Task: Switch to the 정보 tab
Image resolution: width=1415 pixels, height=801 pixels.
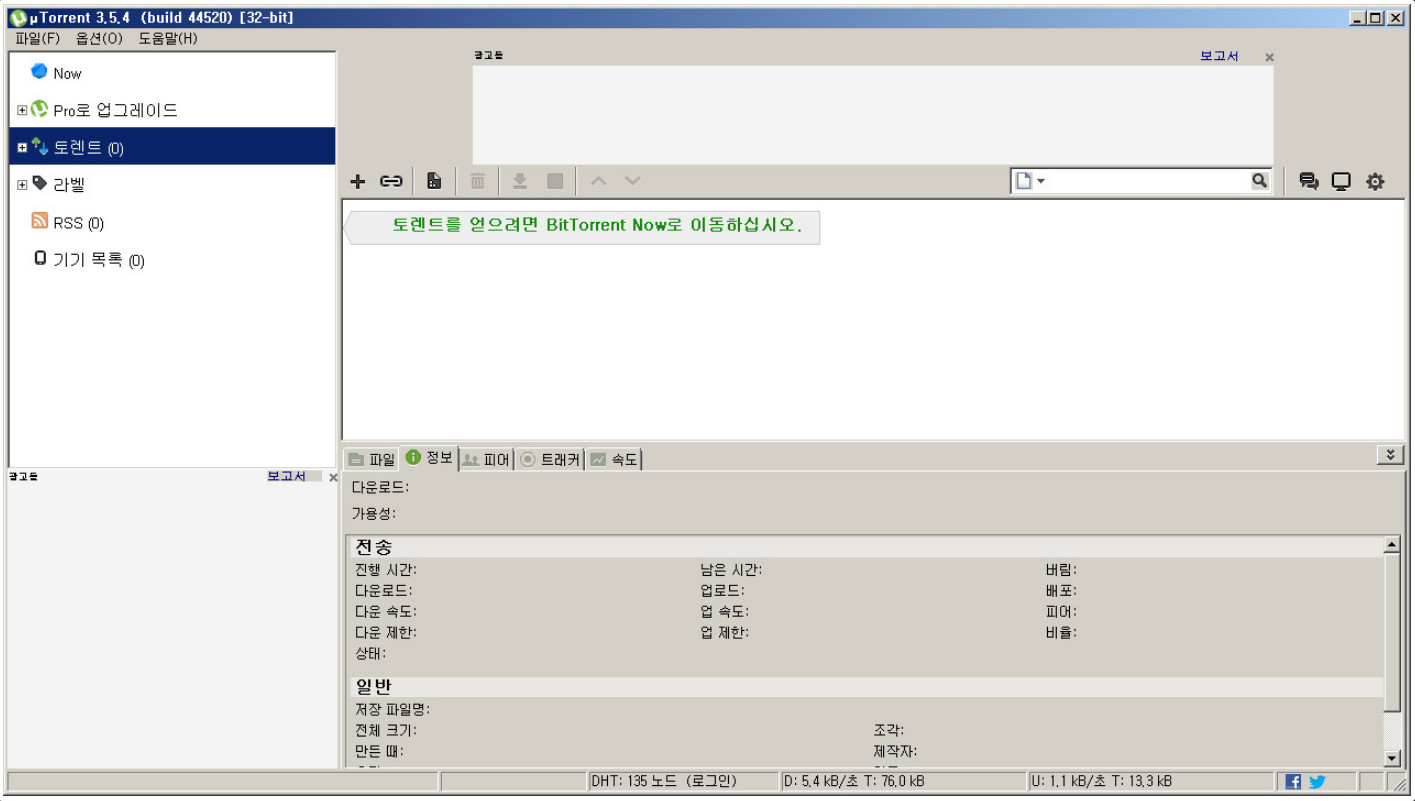Action: (429, 458)
